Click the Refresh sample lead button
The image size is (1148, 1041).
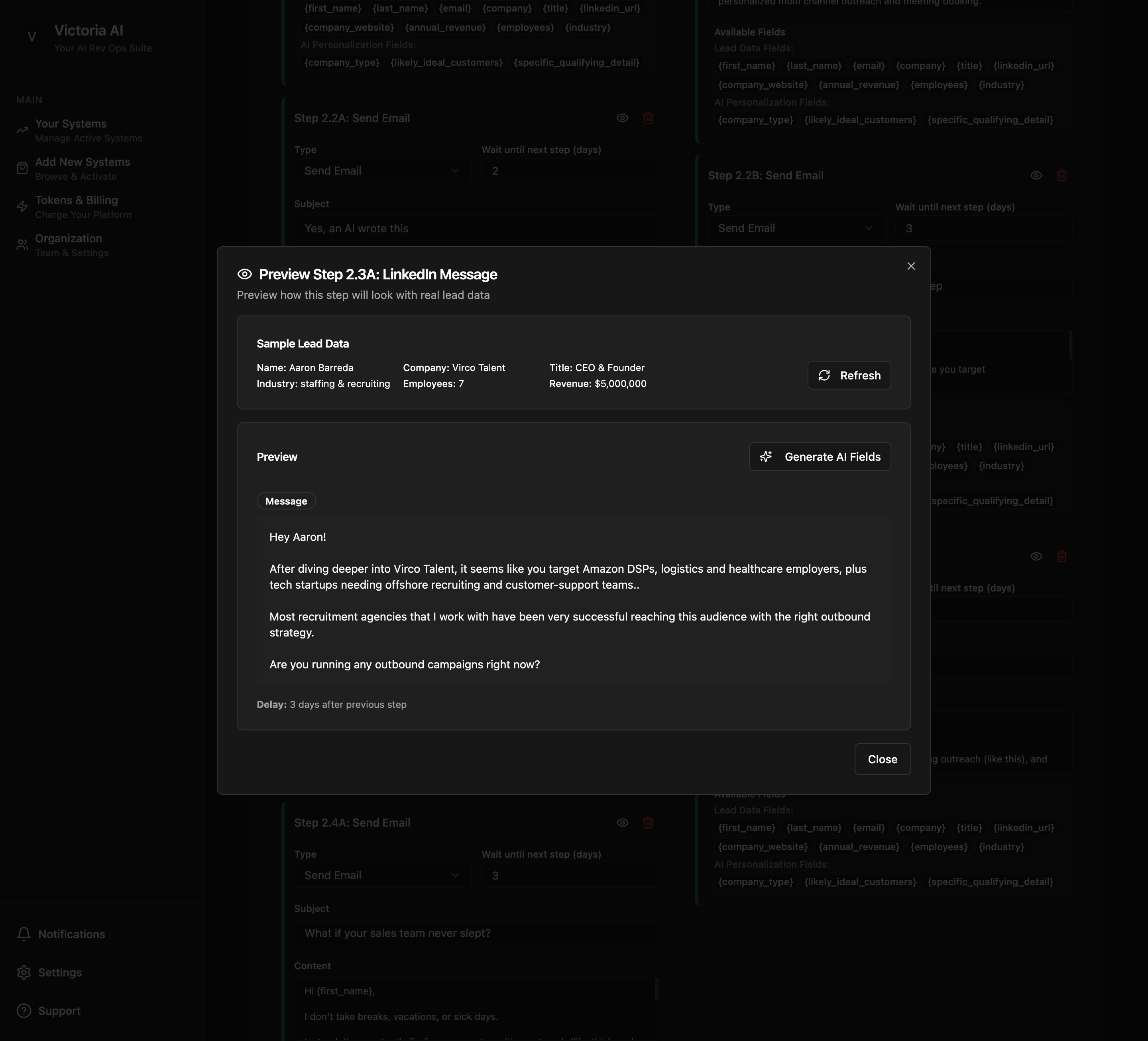pos(849,375)
